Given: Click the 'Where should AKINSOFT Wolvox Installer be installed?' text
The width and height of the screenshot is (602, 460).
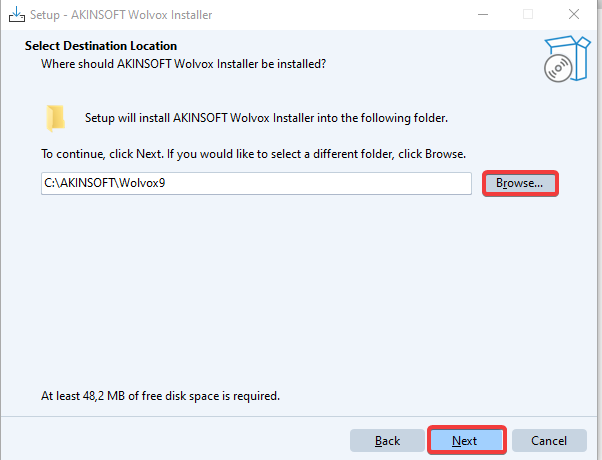Looking at the screenshot, I should 183,64.
